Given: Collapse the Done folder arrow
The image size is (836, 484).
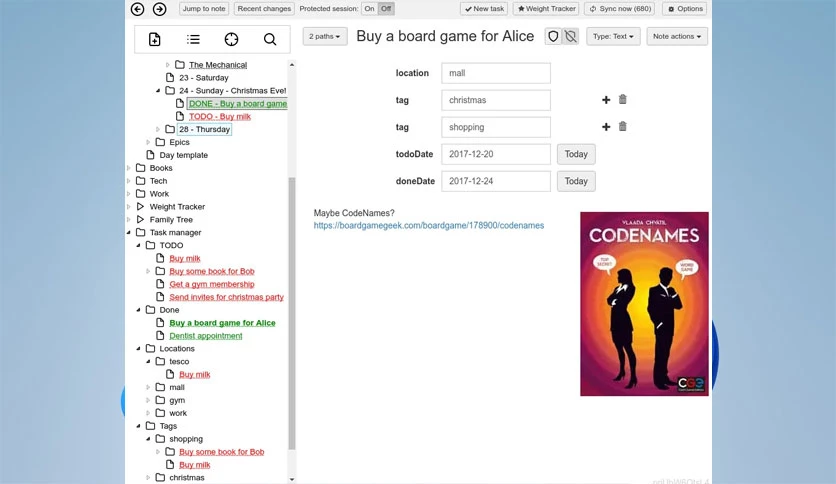Looking at the screenshot, I should [138, 310].
